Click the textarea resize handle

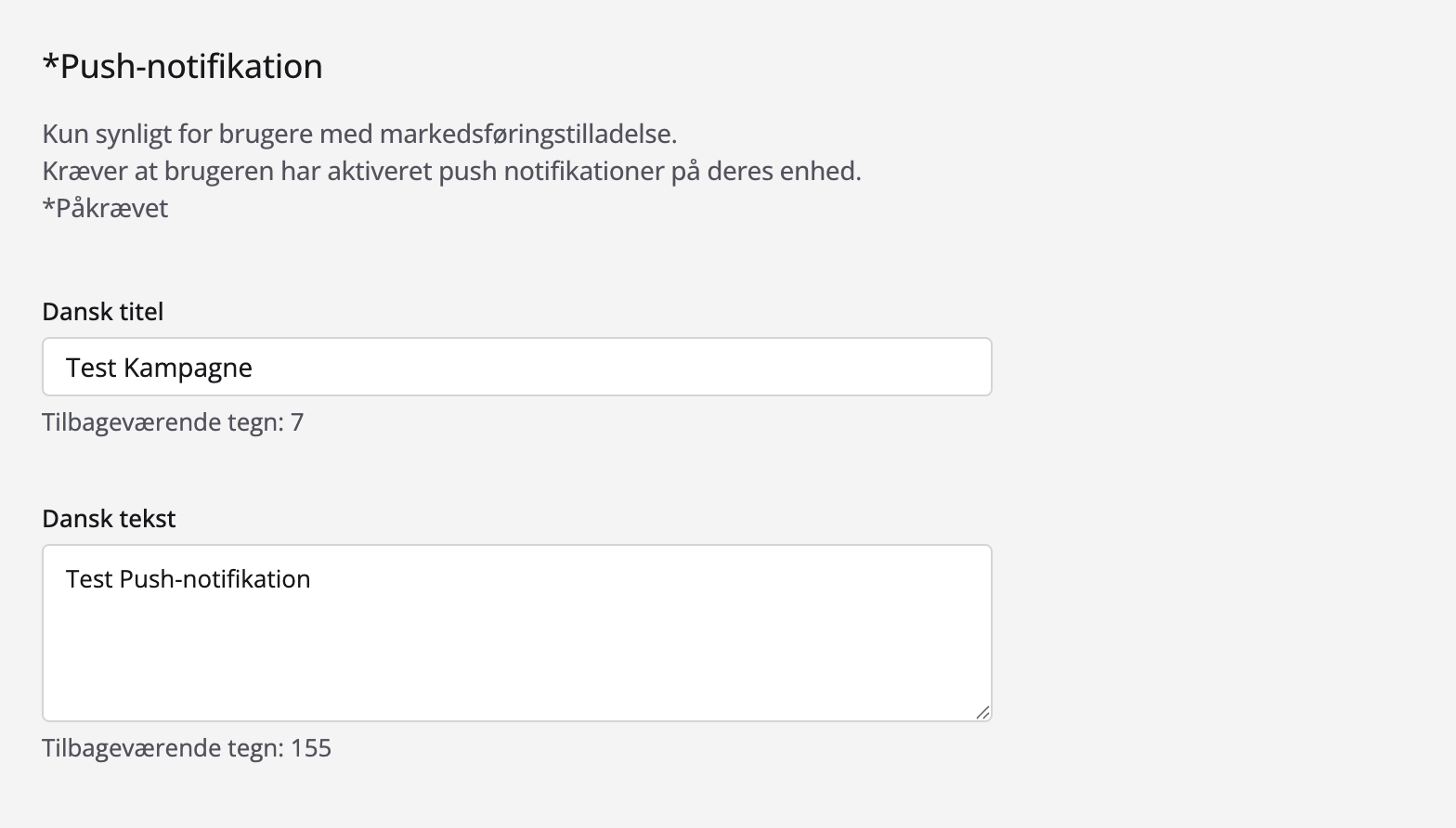tap(982, 712)
